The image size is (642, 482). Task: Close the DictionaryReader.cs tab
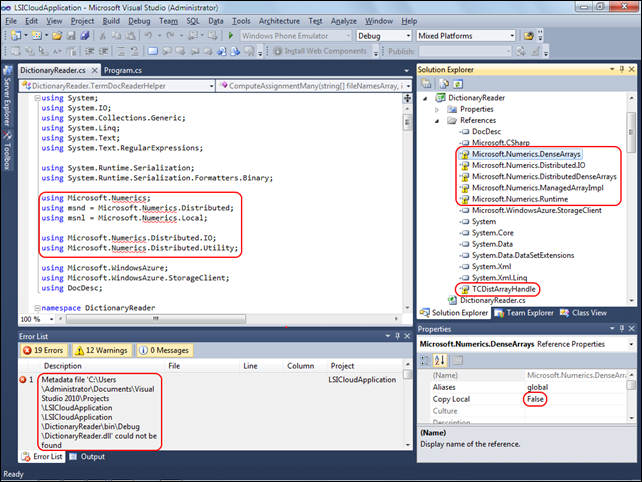coord(95,70)
